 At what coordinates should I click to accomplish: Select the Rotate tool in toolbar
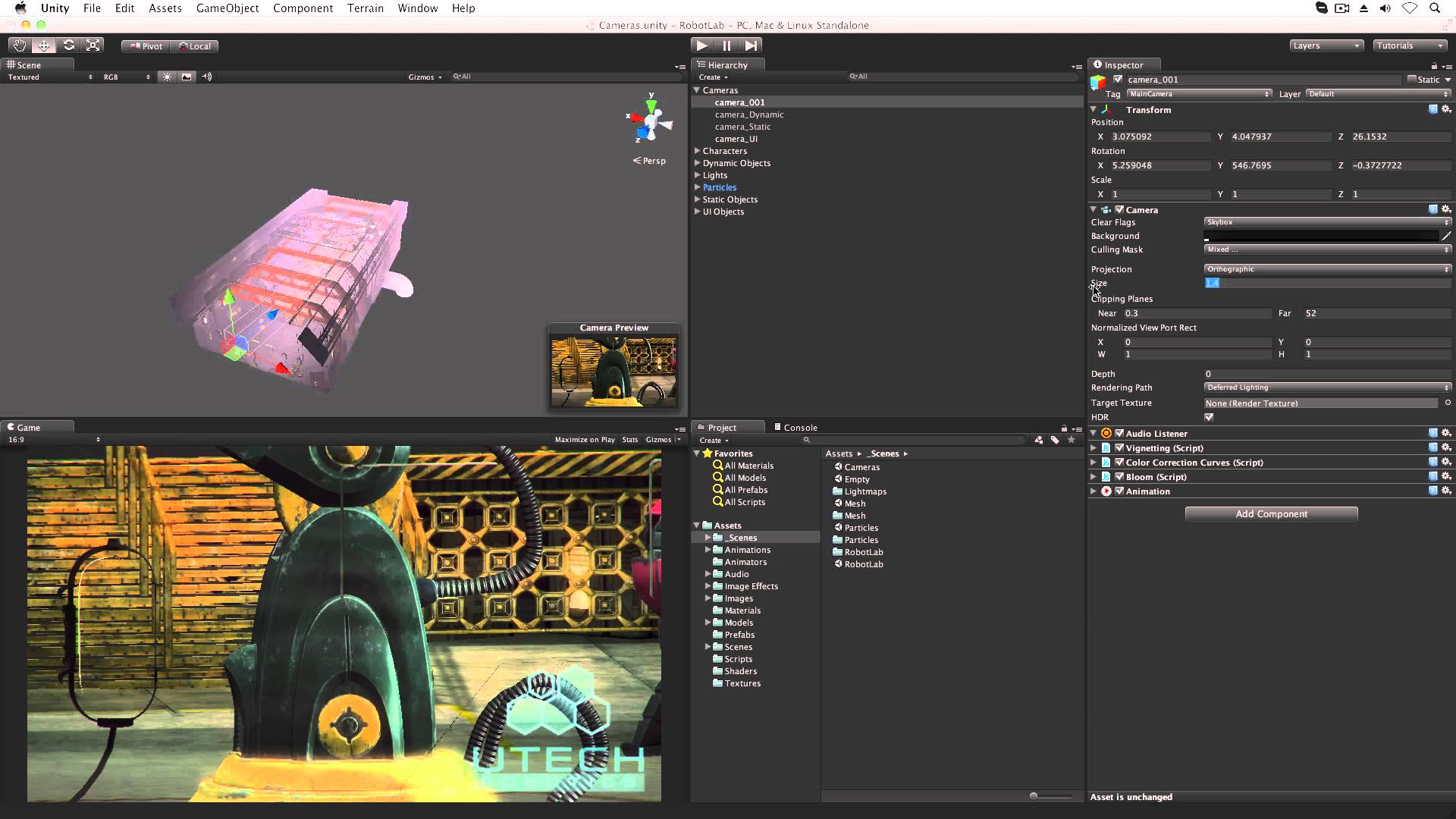(x=68, y=45)
